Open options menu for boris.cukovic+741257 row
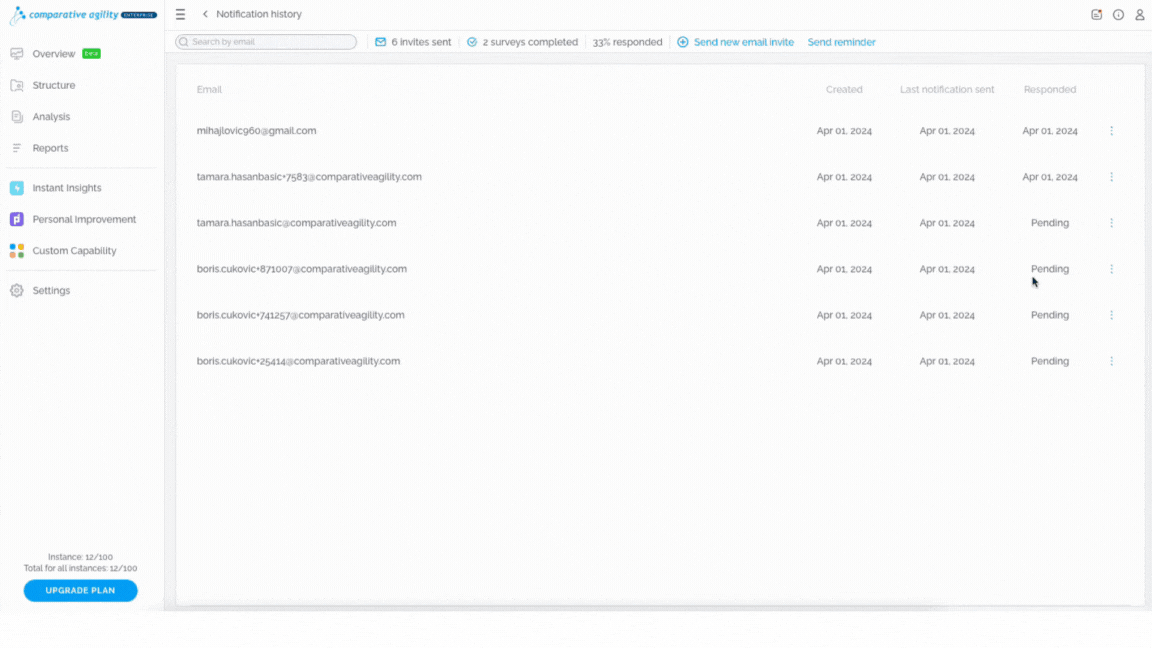The width and height of the screenshot is (1152, 648). [1112, 315]
